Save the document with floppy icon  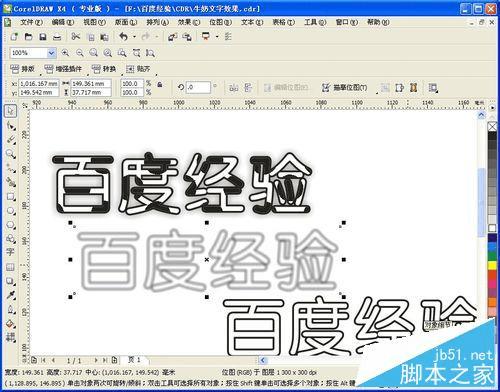(x=43, y=37)
